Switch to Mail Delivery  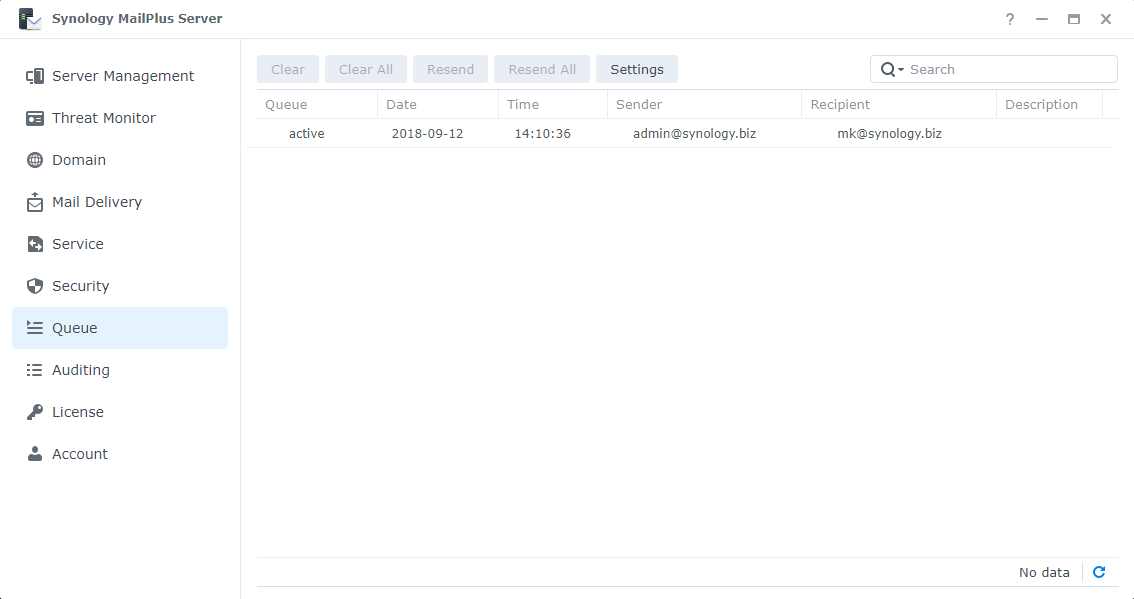click(120, 202)
